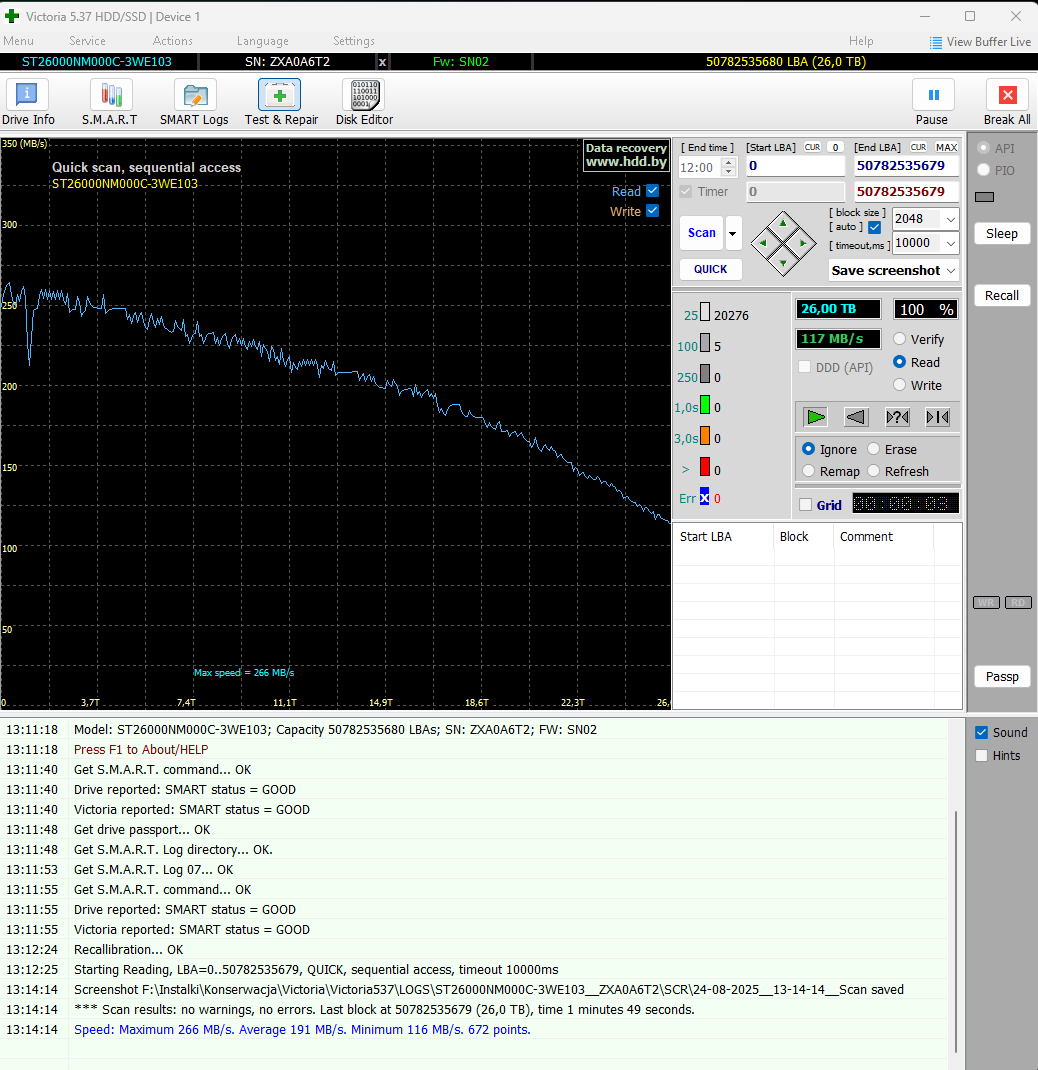Disable the Write graph line checkbox
This screenshot has width=1038, height=1070.
653,211
